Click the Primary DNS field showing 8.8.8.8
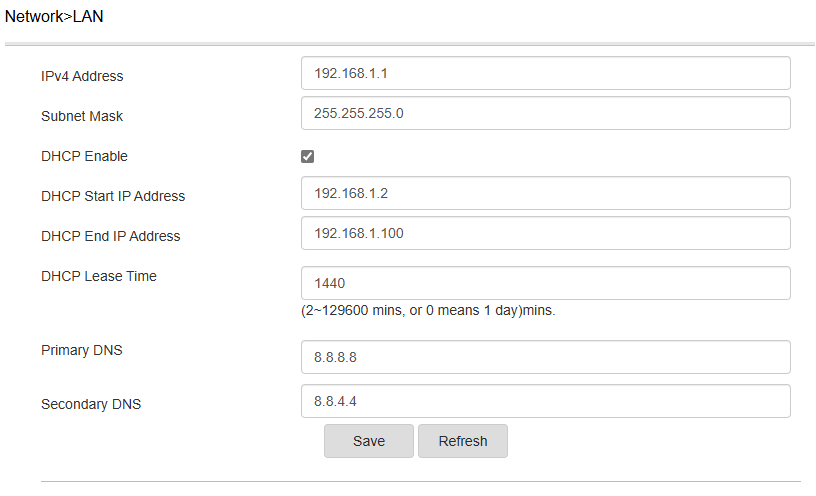 pyautogui.click(x=546, y=357)
